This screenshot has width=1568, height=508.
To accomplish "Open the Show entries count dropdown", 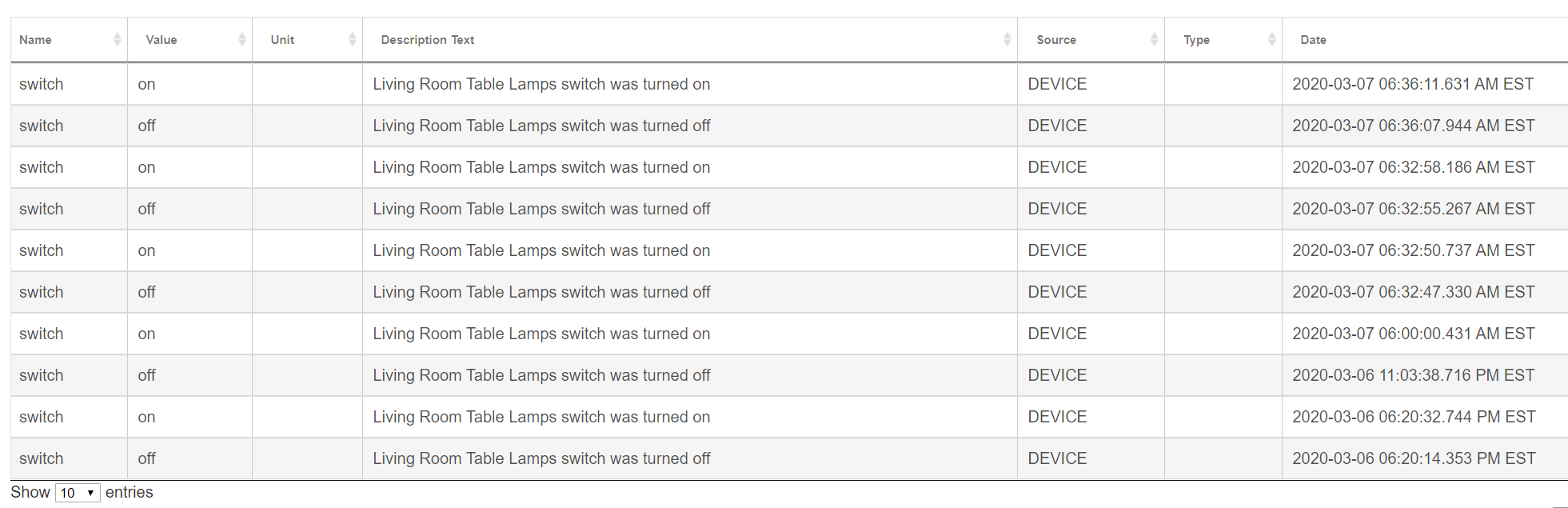I will tap(78, 493).
